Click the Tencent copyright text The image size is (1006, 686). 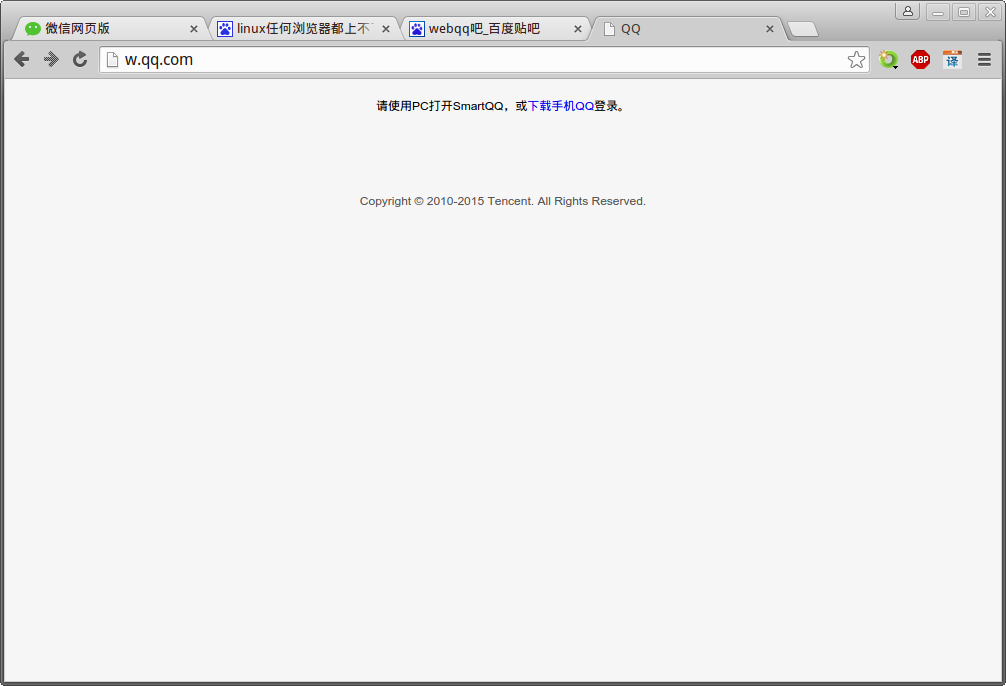click(502, 202)
